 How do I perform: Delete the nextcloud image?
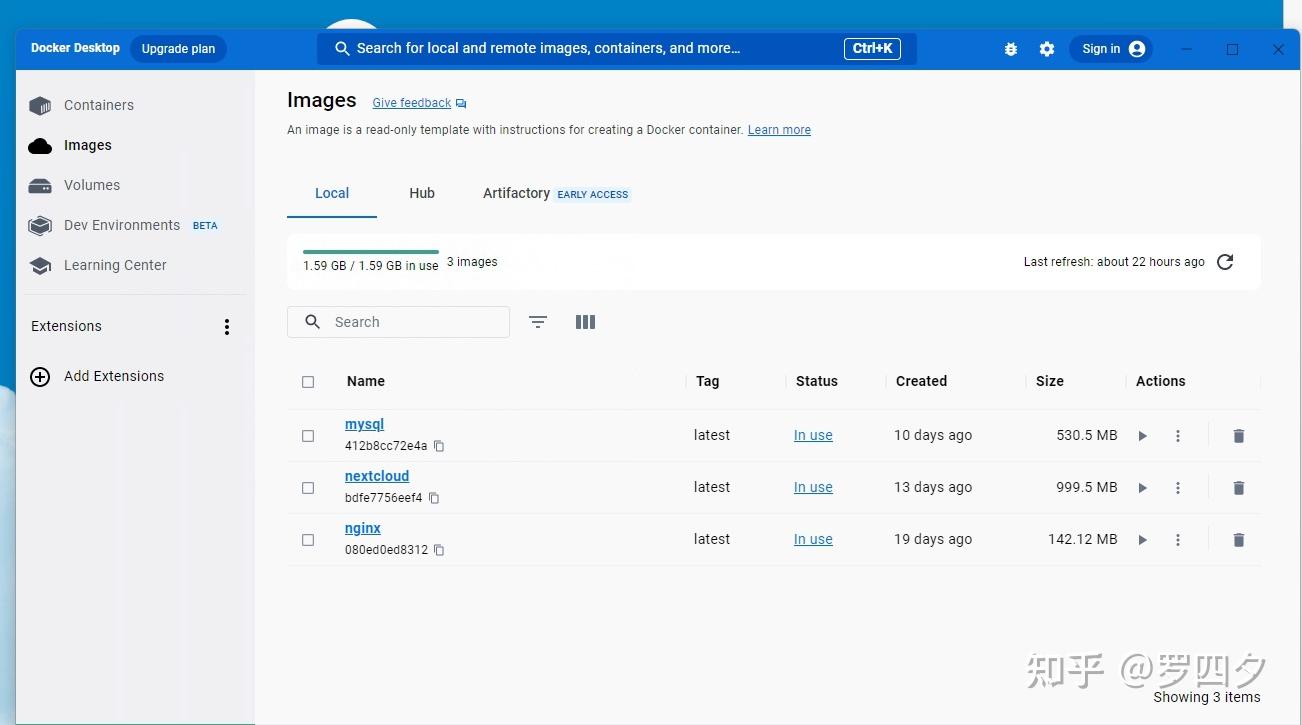click(x=1239, y=488)
